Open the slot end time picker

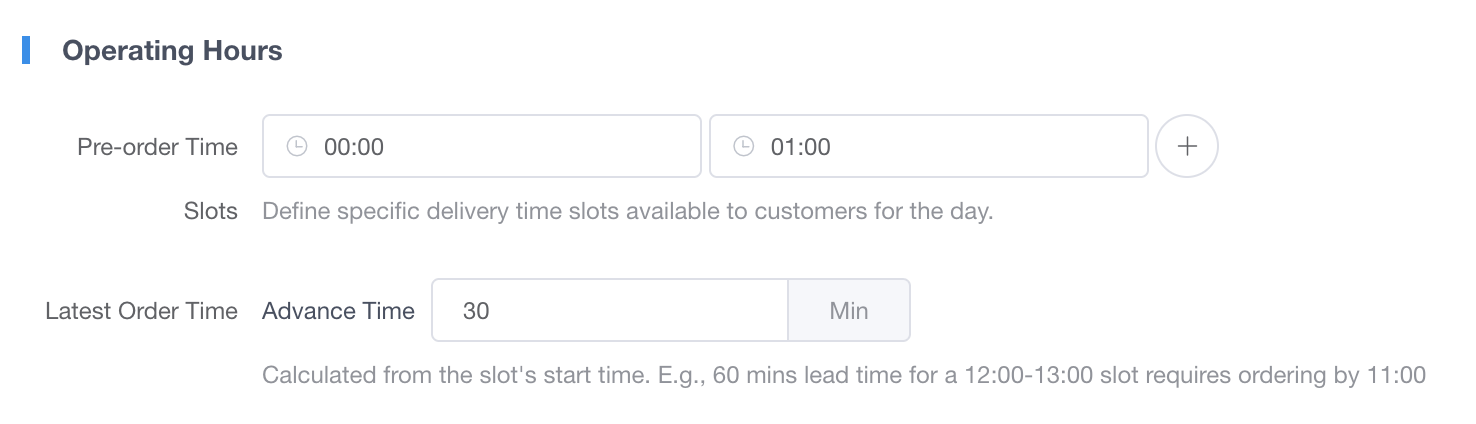945,147
